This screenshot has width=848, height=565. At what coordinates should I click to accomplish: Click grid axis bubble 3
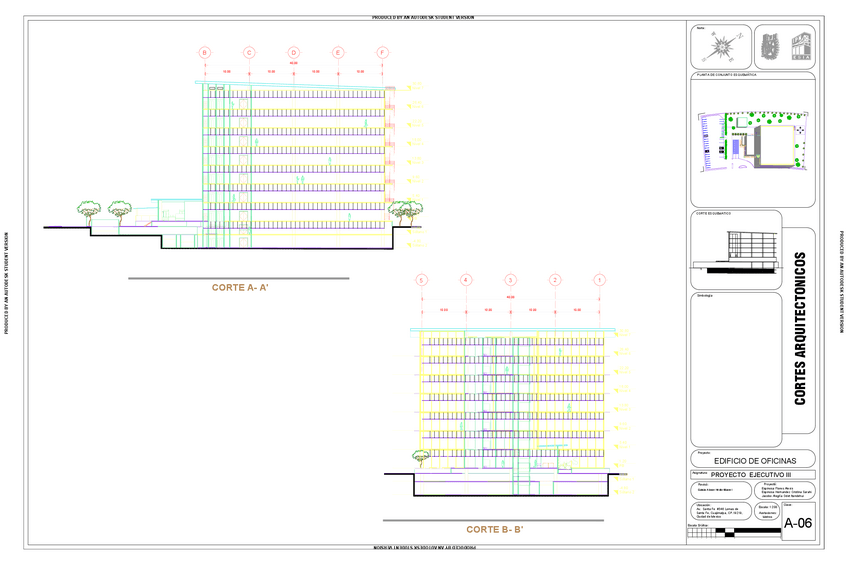tap(510, 280)
